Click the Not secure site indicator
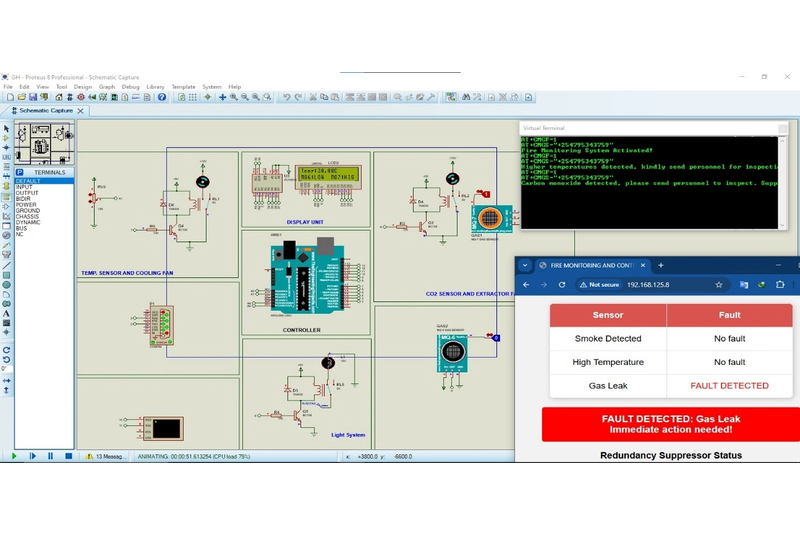The width and height of the screenshot is (800, 535). tap(600, 285)
